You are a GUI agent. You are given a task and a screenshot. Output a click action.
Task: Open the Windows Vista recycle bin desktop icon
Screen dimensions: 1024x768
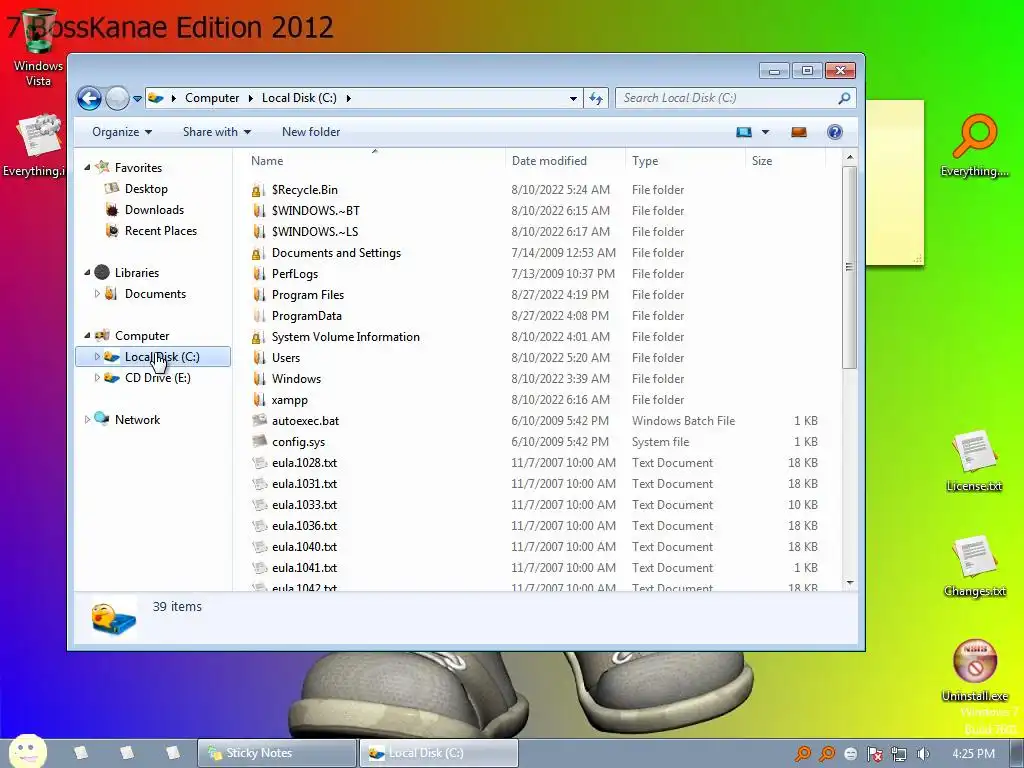[38, 48]
